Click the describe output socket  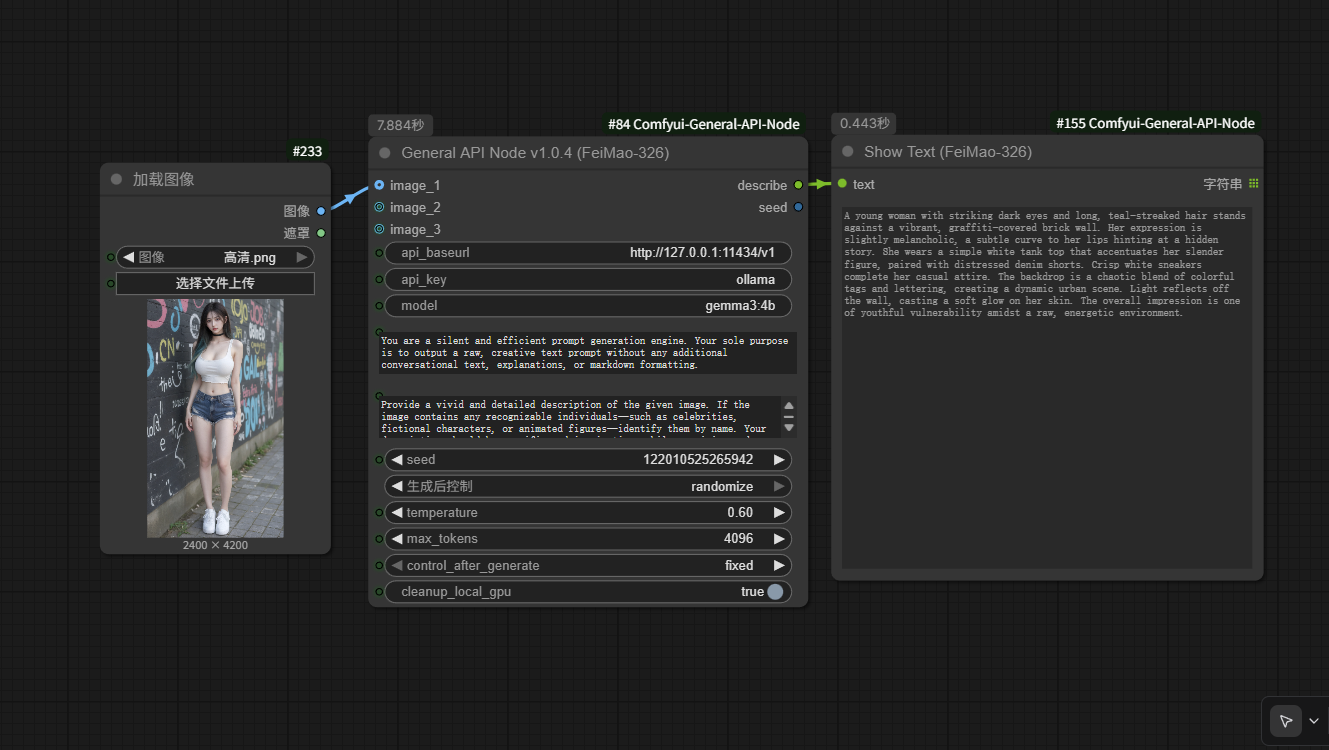tap(798, 185)
